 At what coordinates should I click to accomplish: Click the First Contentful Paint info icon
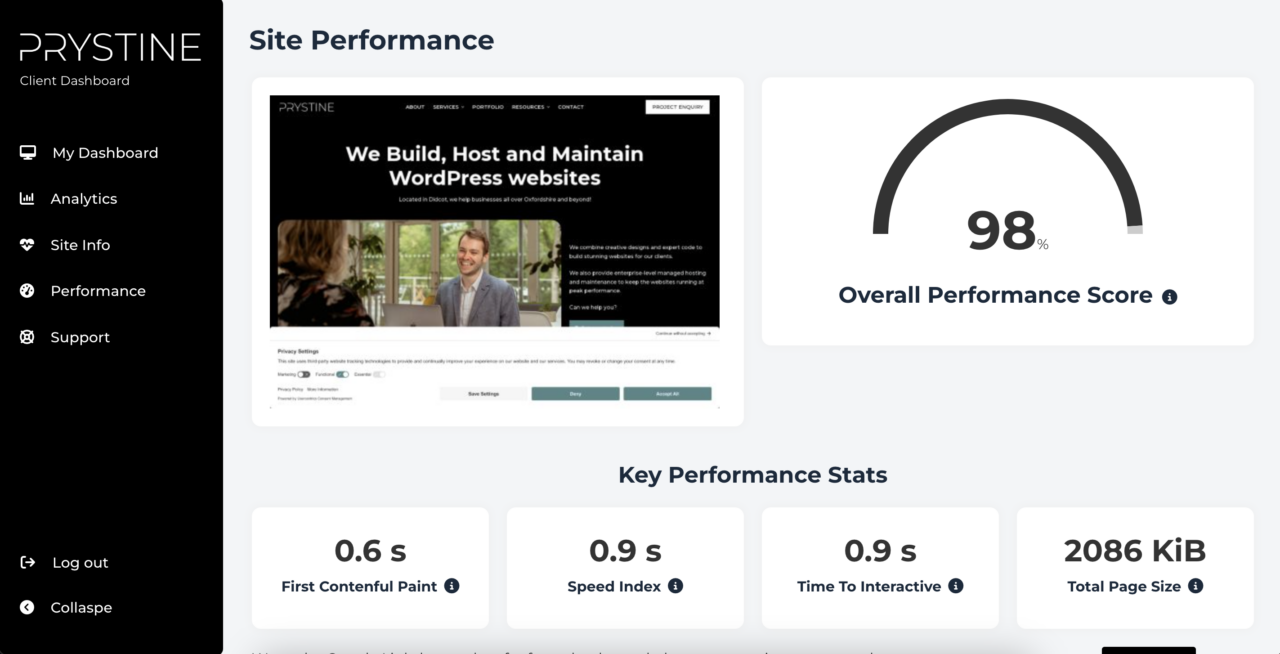click(x=452, y=586)
